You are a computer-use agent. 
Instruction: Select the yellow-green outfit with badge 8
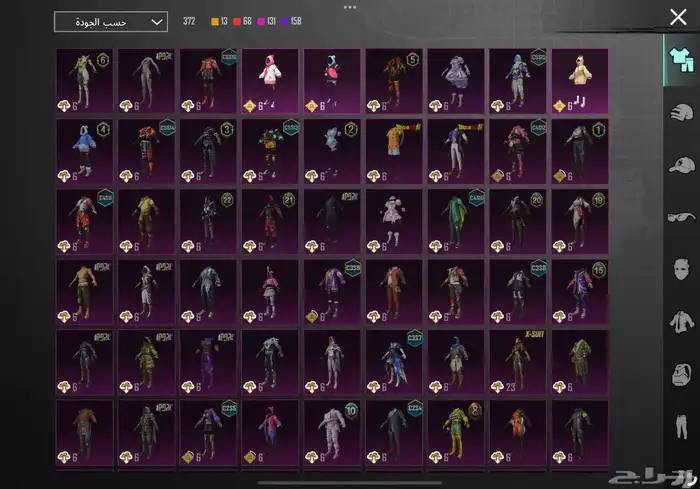[456, 432]
